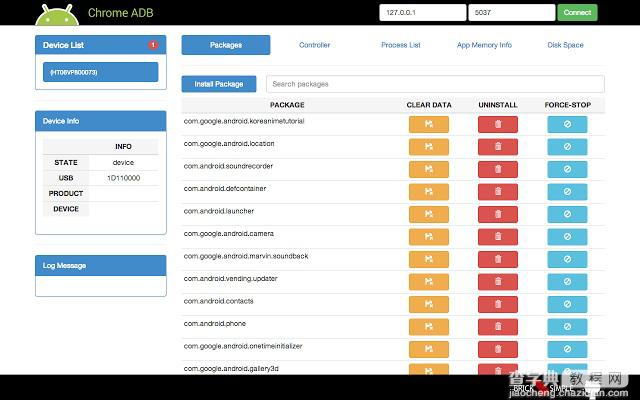Select device HT06VP800073

pos(100,72)
